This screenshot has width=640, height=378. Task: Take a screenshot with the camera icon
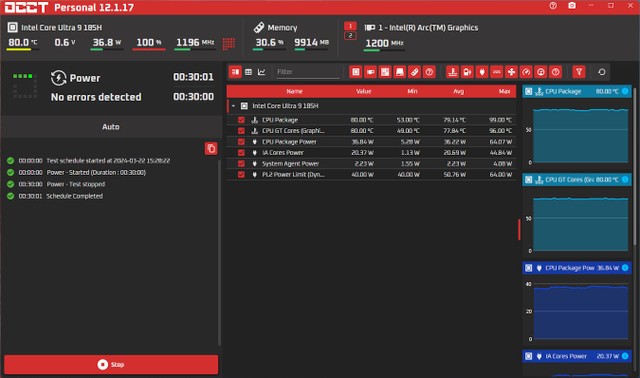(572, 6)
